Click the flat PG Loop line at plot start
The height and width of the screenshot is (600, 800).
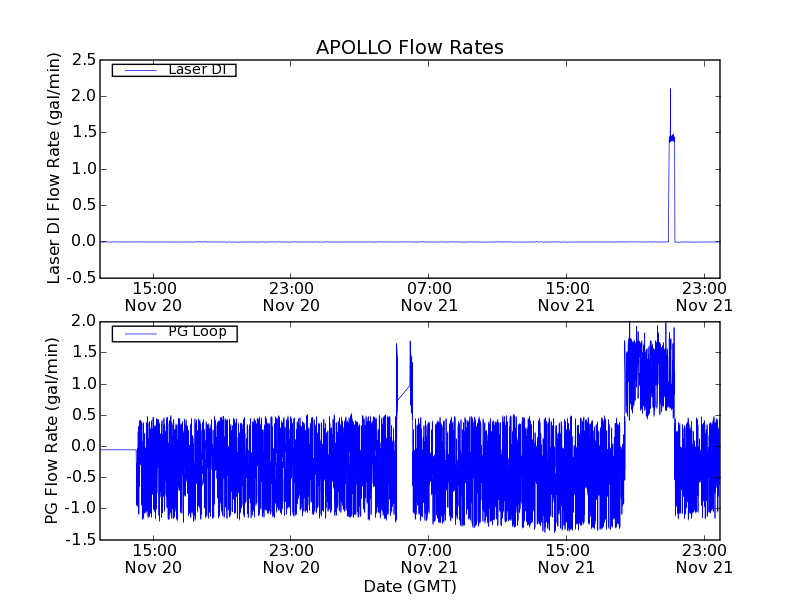pos(117,450)
